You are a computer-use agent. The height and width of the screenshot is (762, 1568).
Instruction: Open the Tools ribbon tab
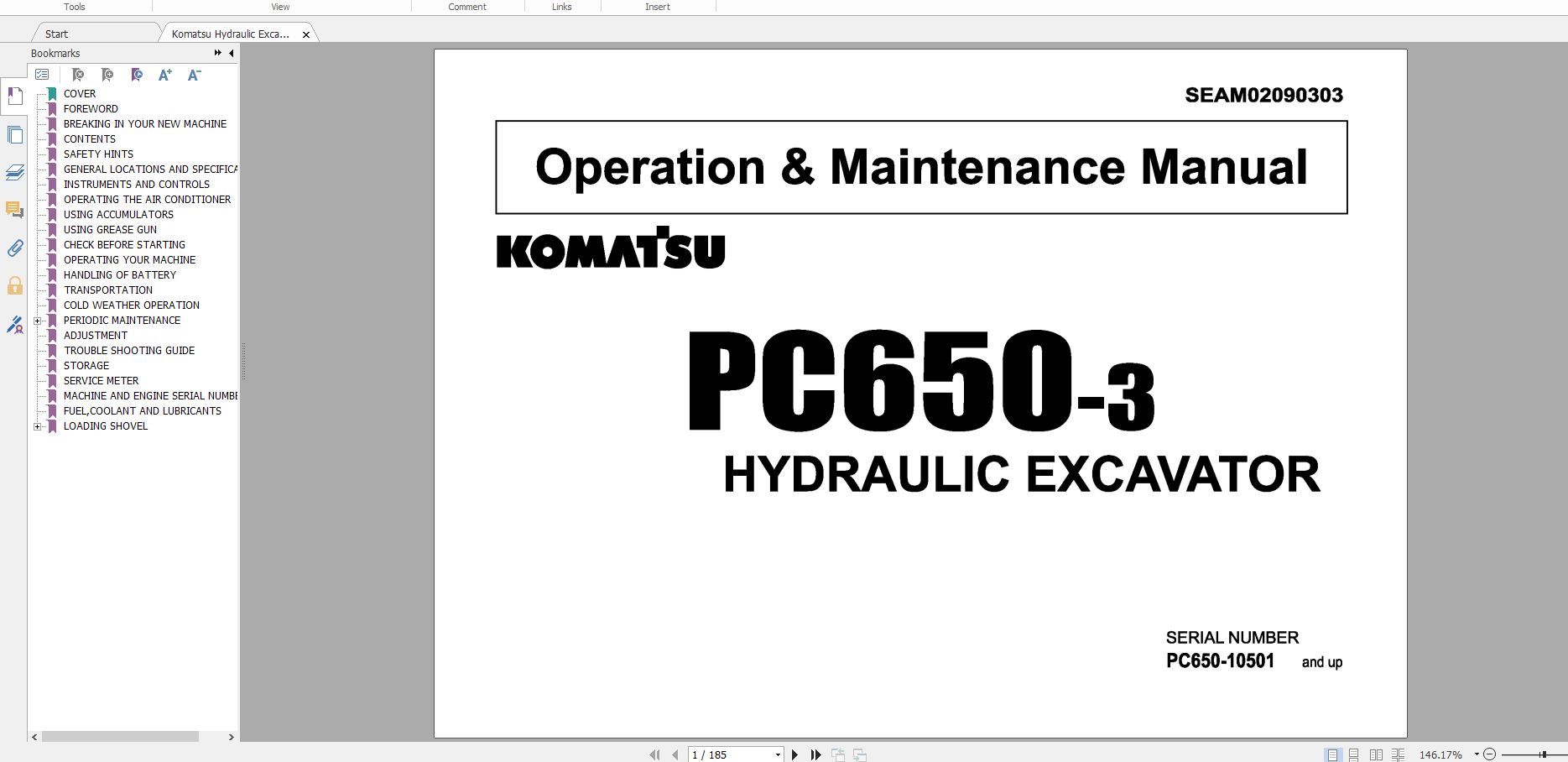pos(75,7)
